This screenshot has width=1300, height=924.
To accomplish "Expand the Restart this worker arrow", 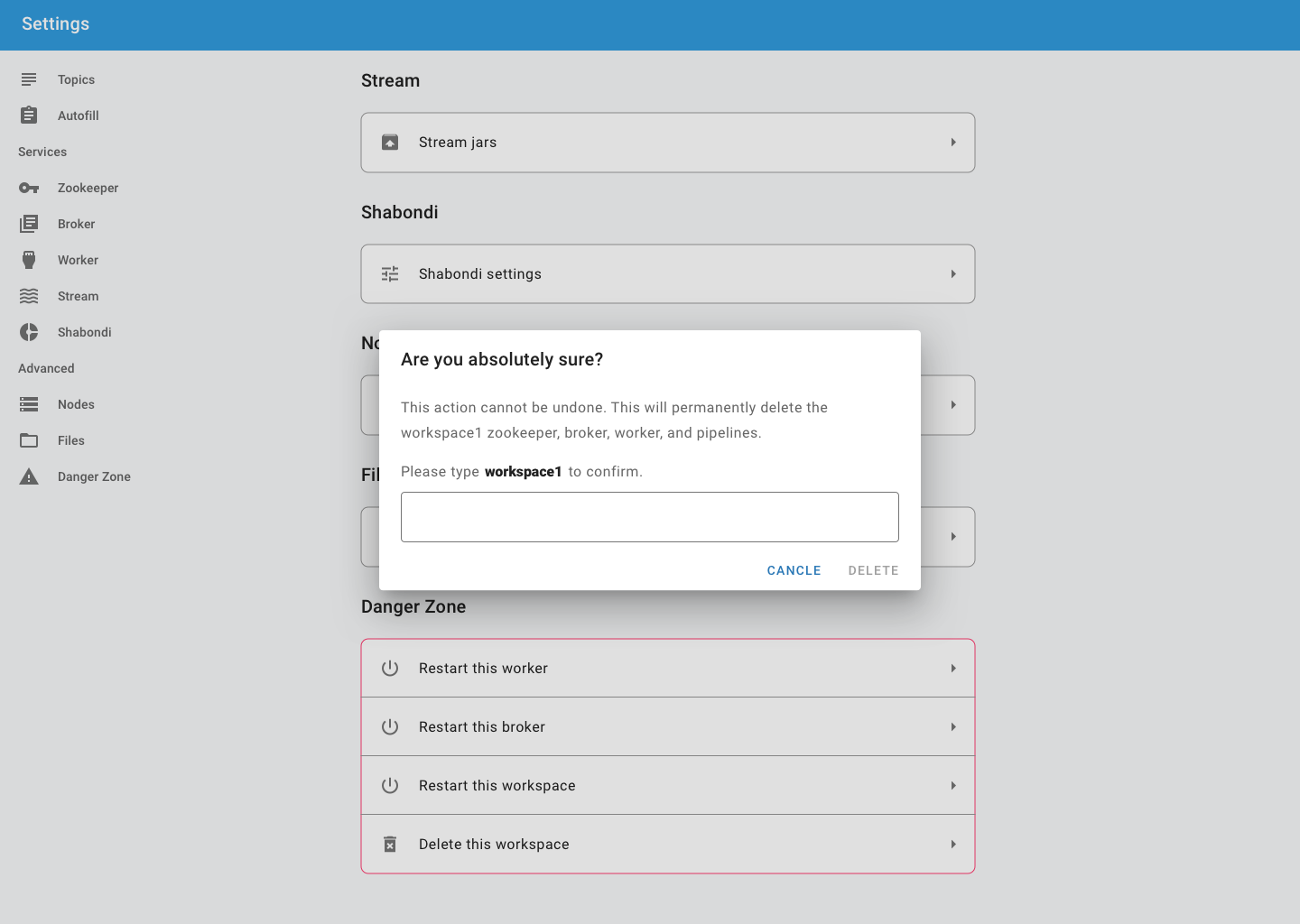I will [953, 669].
